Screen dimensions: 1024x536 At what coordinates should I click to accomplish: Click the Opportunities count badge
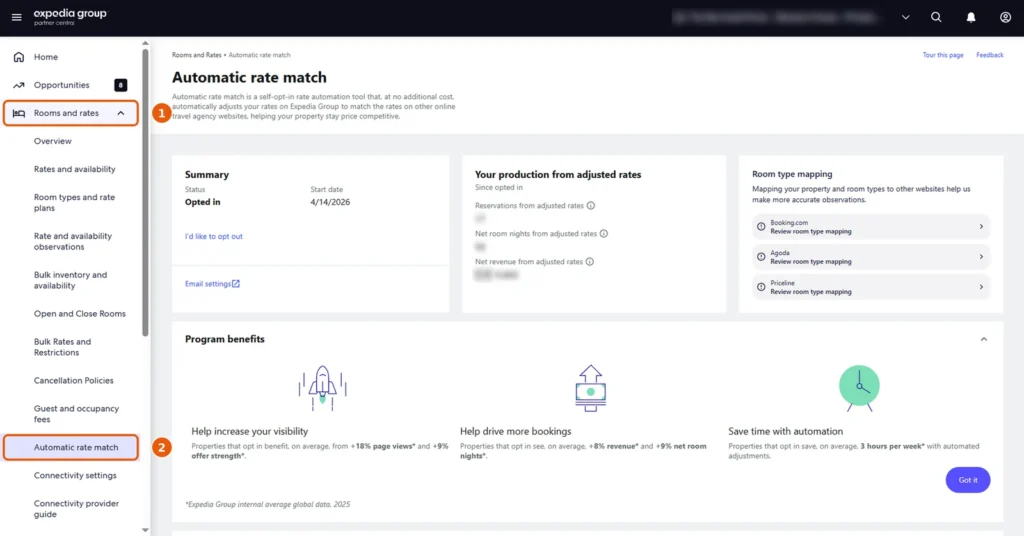[x=121, y=85]
